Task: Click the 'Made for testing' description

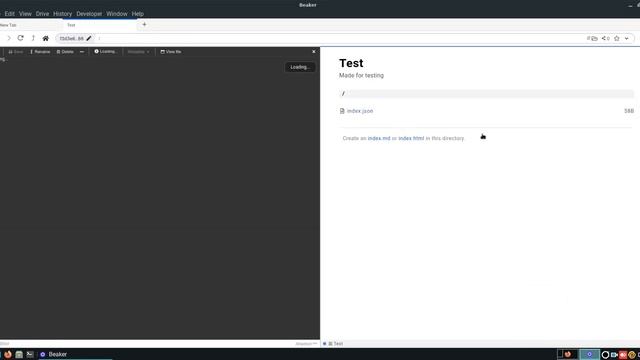Action: point(361,76)
